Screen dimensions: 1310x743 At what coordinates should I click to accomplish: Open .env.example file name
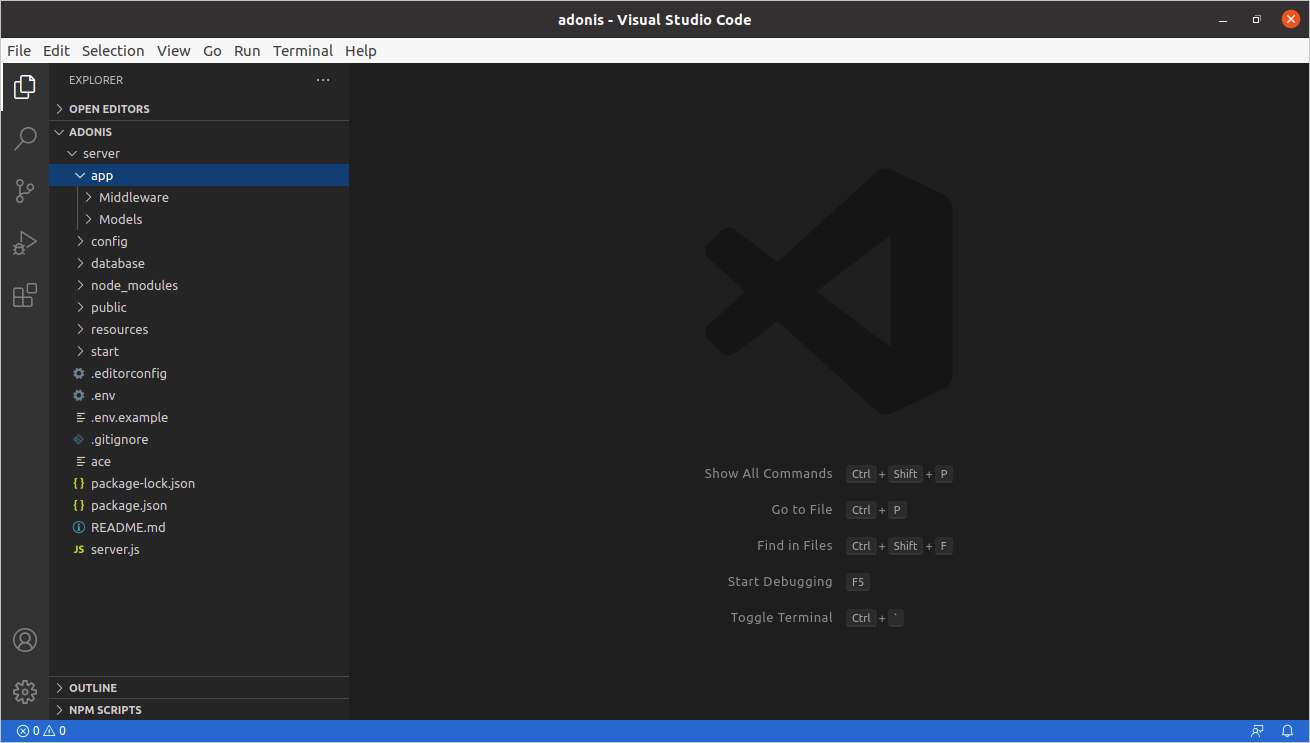[x=130, y=417]
